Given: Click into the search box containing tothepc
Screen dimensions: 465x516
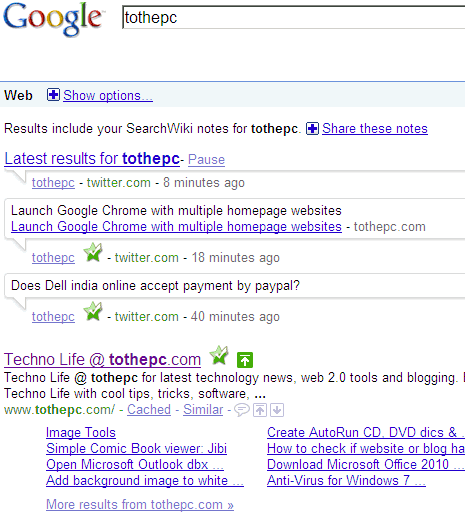Looking at the screenshot, I should (x=293, y=17).
